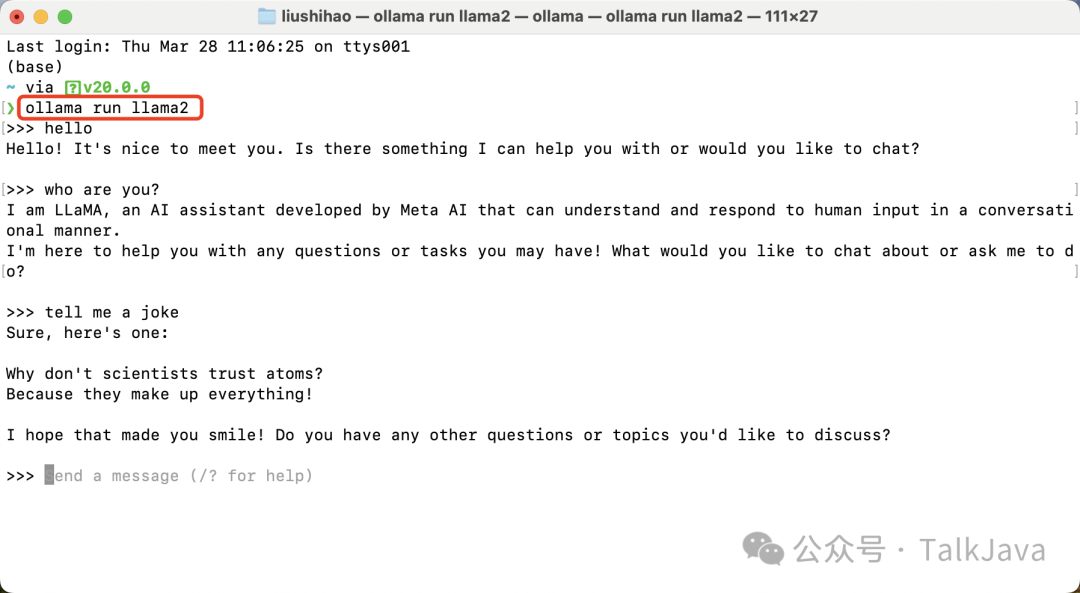This screenshot has width=1080, height=593.
Task: Minimize the terminal using the yellow button
Action: point(41,16)
